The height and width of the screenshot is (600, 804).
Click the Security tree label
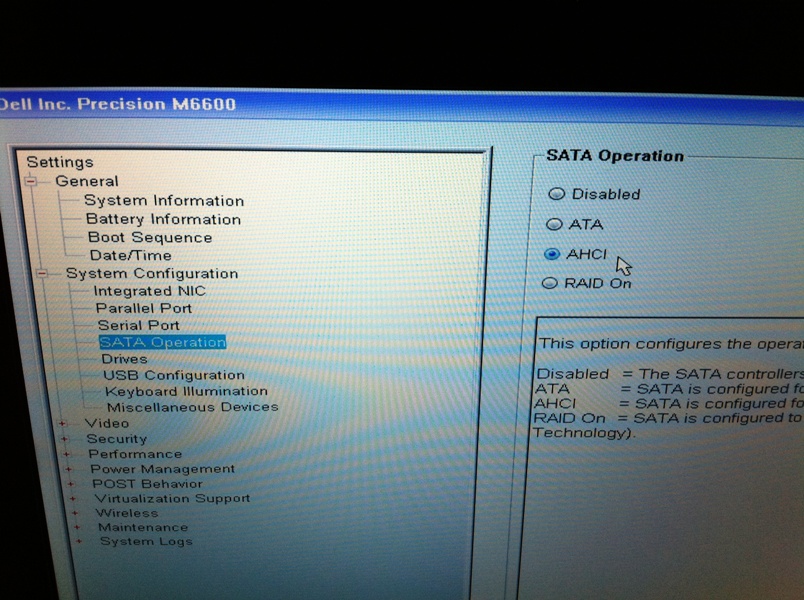pyautogui.click(x=117, y=439)
